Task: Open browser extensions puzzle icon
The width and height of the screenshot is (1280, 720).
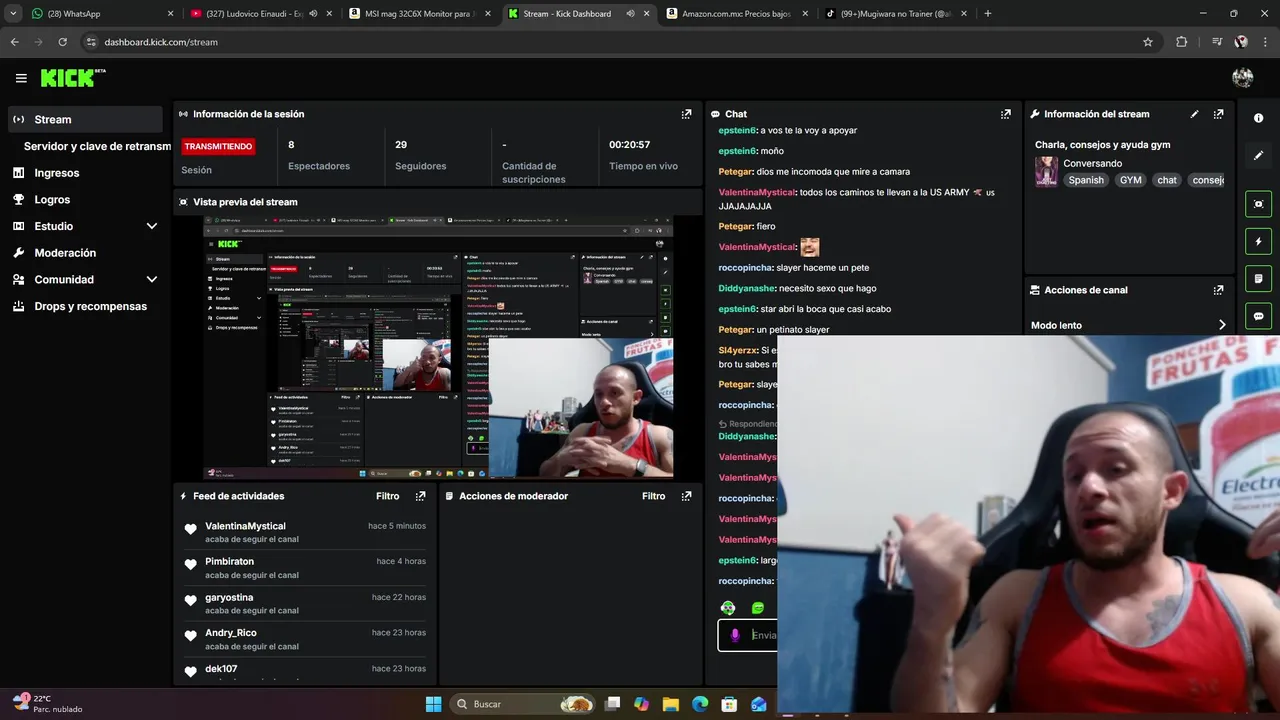Action: (x=1181, y=42)
